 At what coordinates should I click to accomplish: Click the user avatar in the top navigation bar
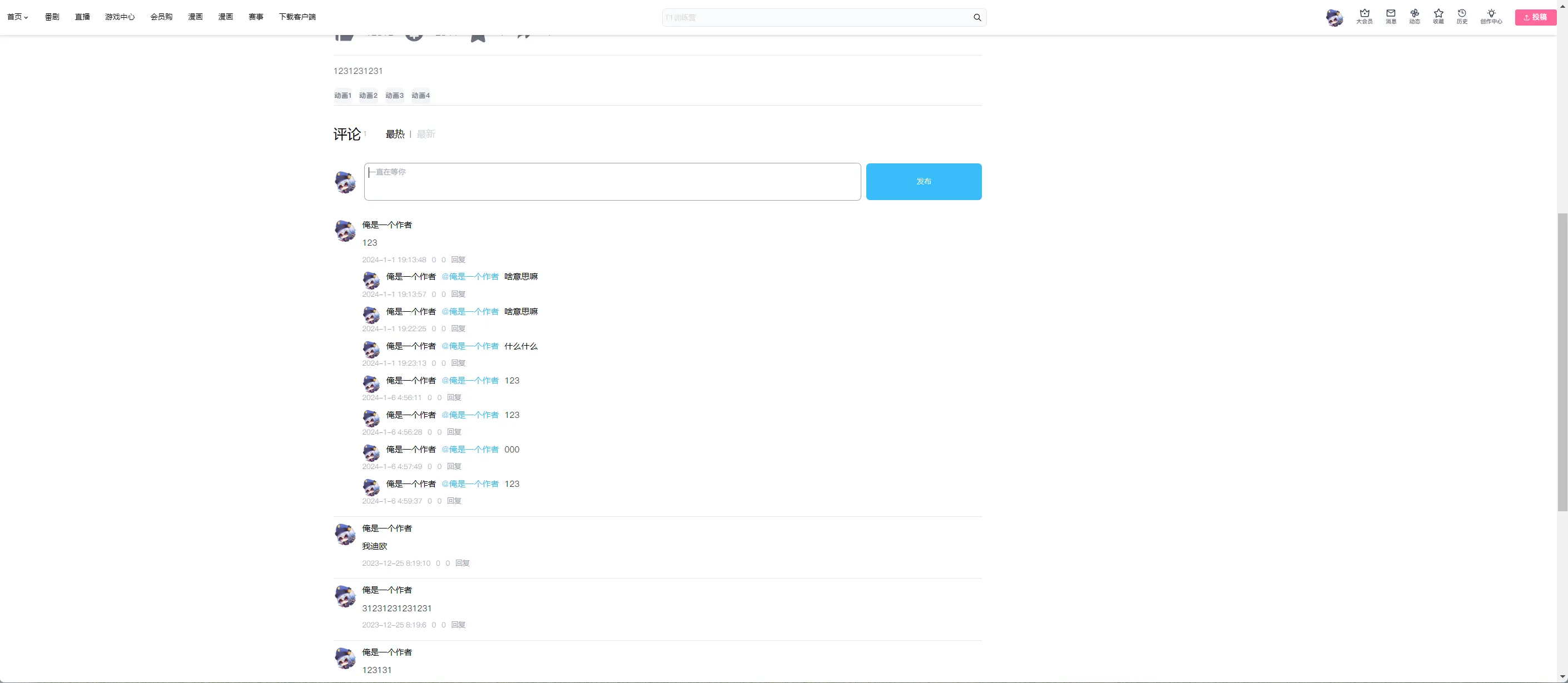click(x=1335, y=17)
